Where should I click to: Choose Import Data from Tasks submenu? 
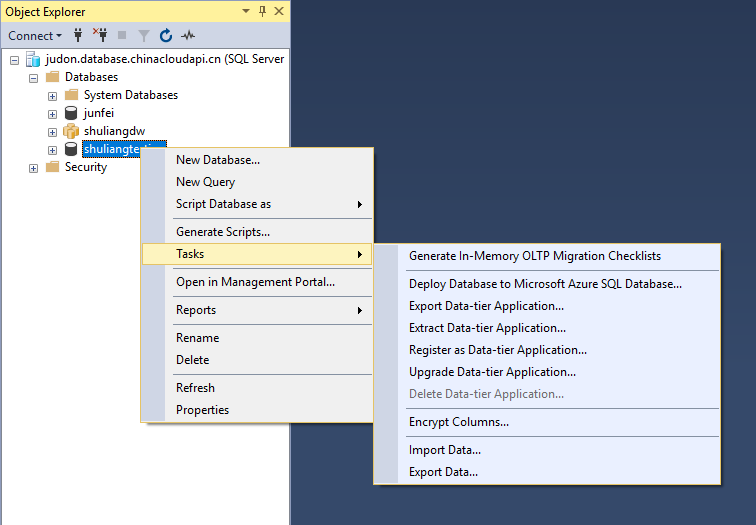pyautogui.click(x=444, y=450)
